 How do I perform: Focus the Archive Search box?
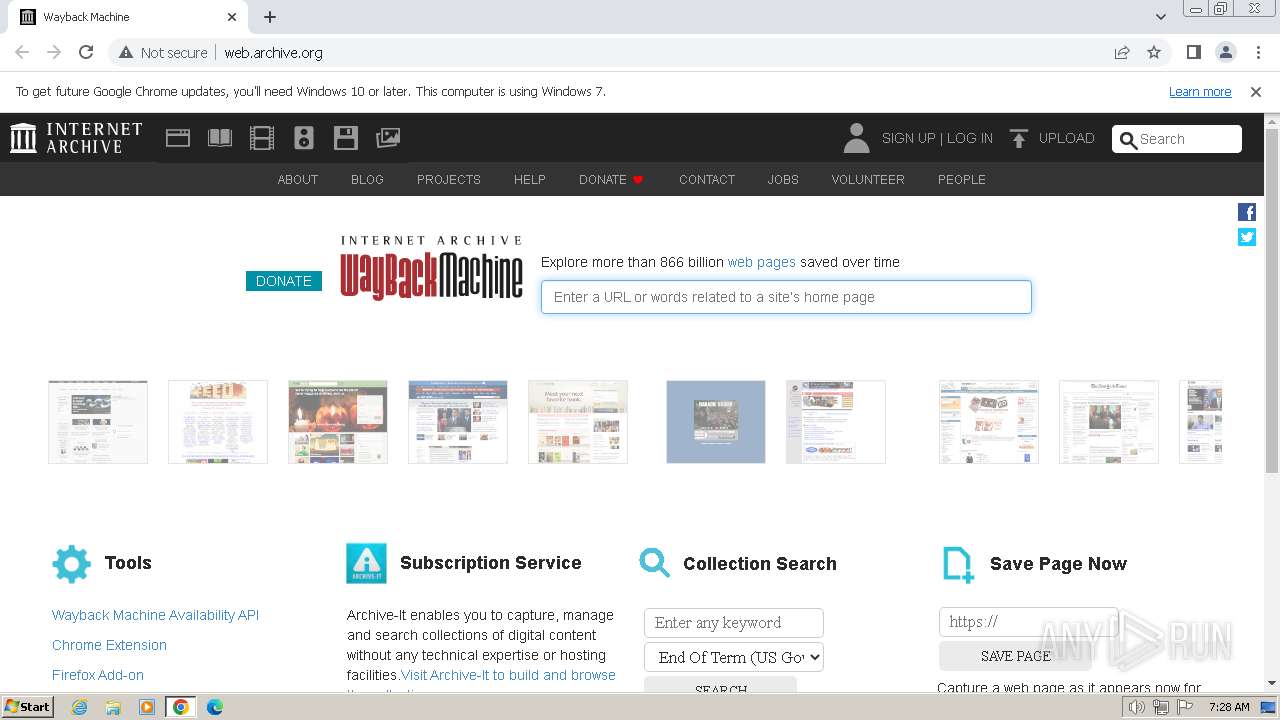(x=1177, y=139)
